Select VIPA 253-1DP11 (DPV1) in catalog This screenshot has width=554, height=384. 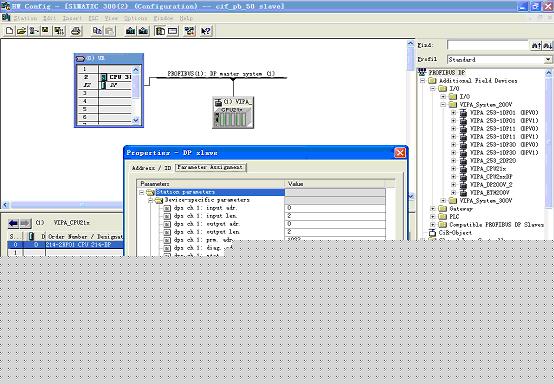(x=504, y=137)
